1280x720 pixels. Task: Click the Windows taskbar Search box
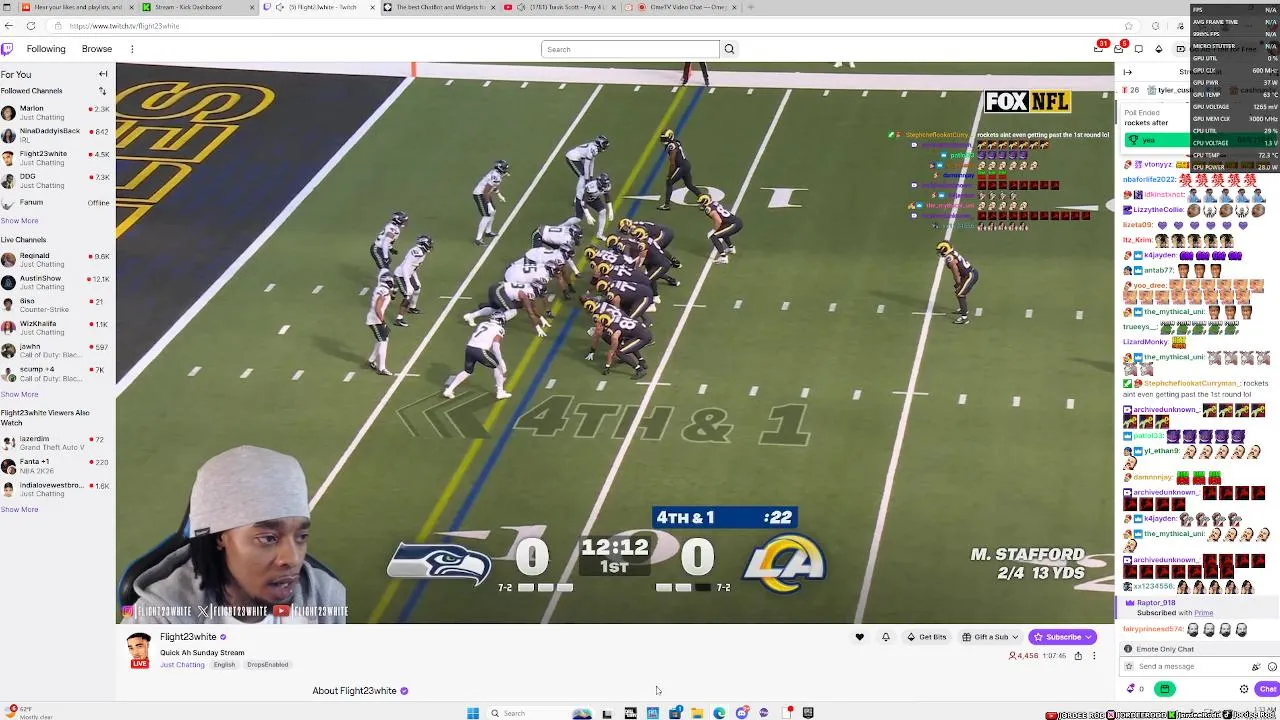coord(525,713)
